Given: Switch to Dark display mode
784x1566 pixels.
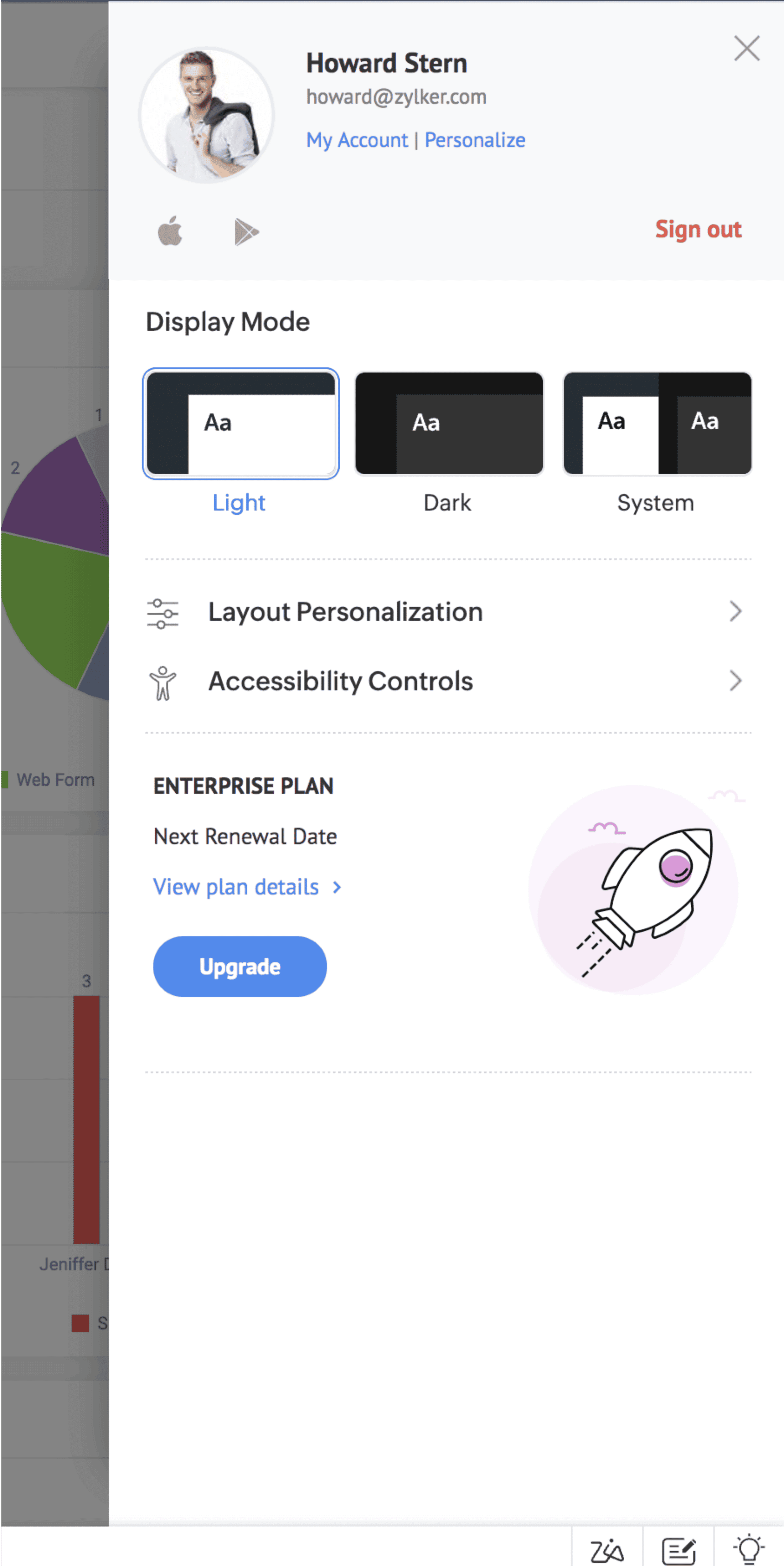Looking at the screenshot, I should [x=449, y=424].
